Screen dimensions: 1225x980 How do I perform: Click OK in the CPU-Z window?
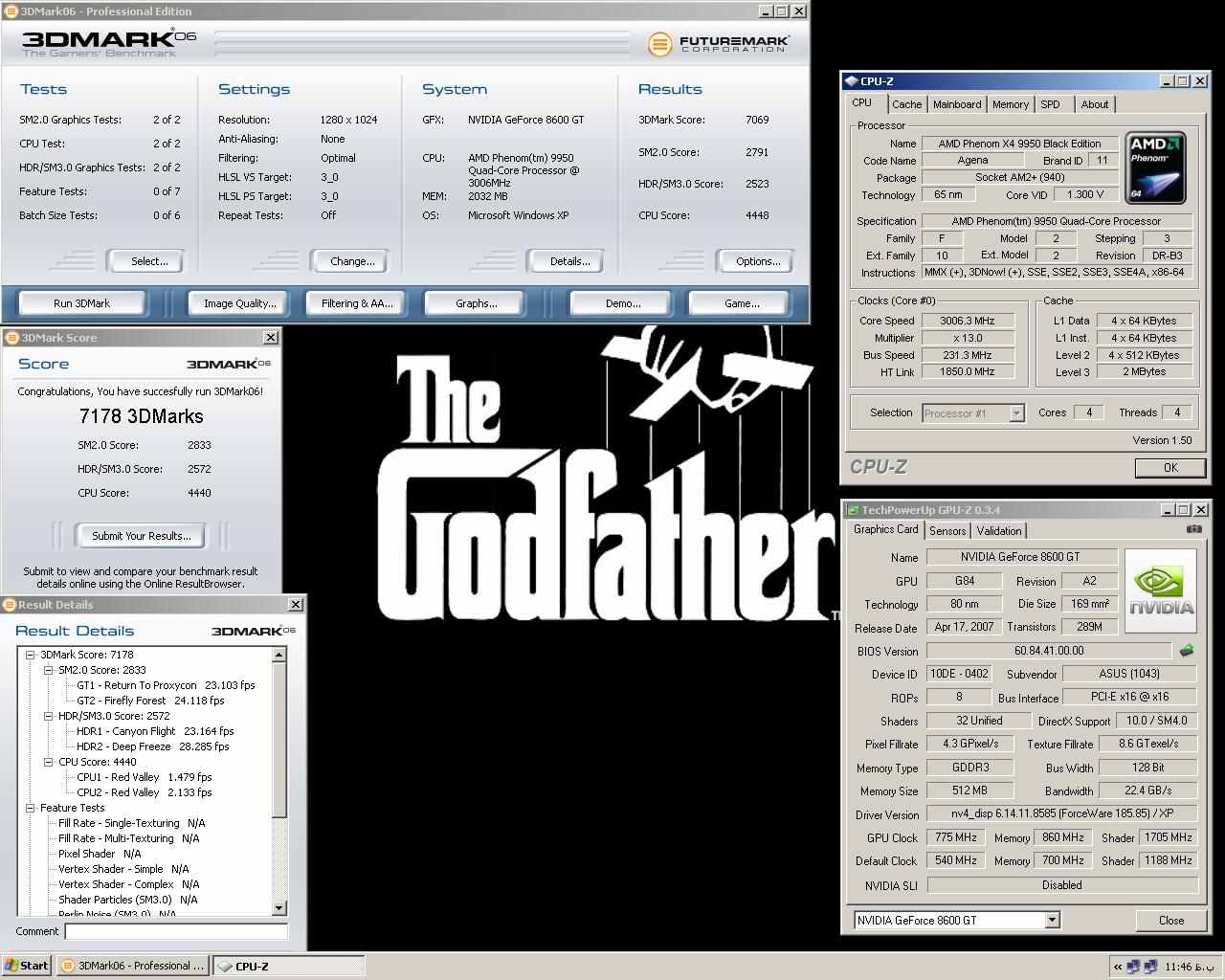tap(1170, 467)
